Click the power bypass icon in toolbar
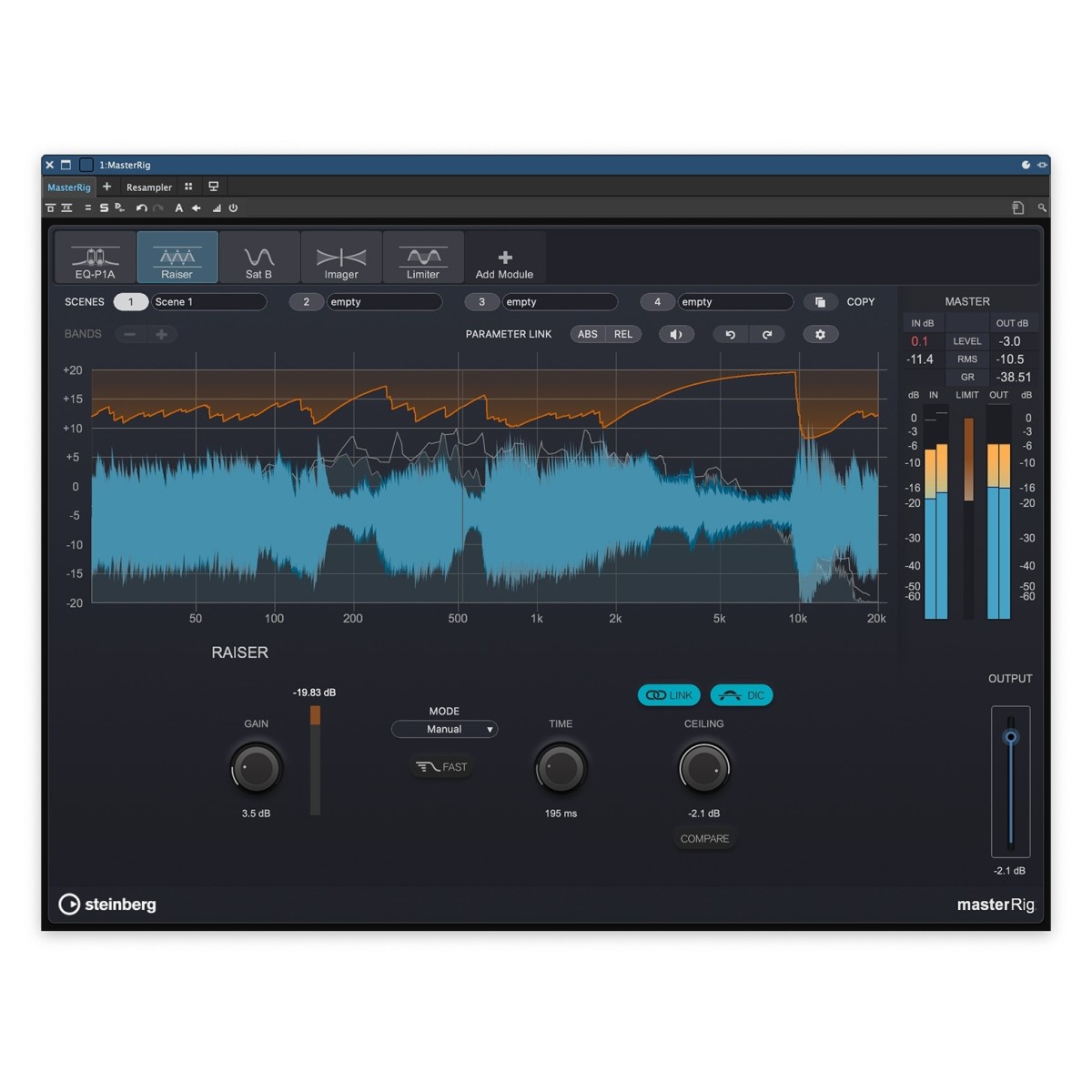 233,208
